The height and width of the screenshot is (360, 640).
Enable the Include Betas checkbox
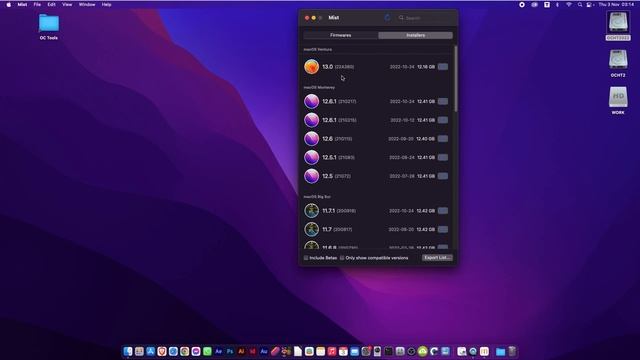[306, 258]
